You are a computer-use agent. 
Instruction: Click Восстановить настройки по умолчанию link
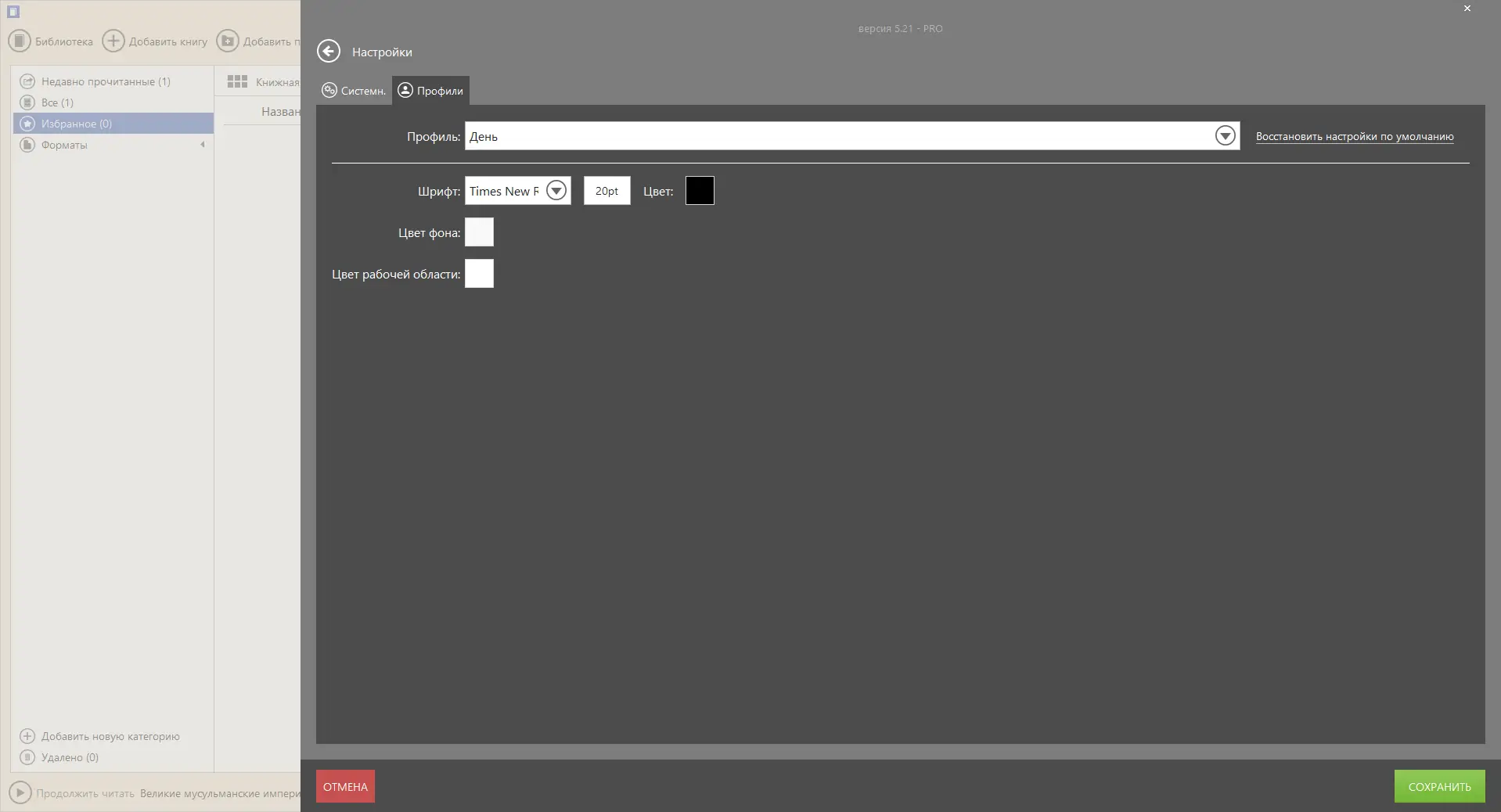tap(1355, 137)
